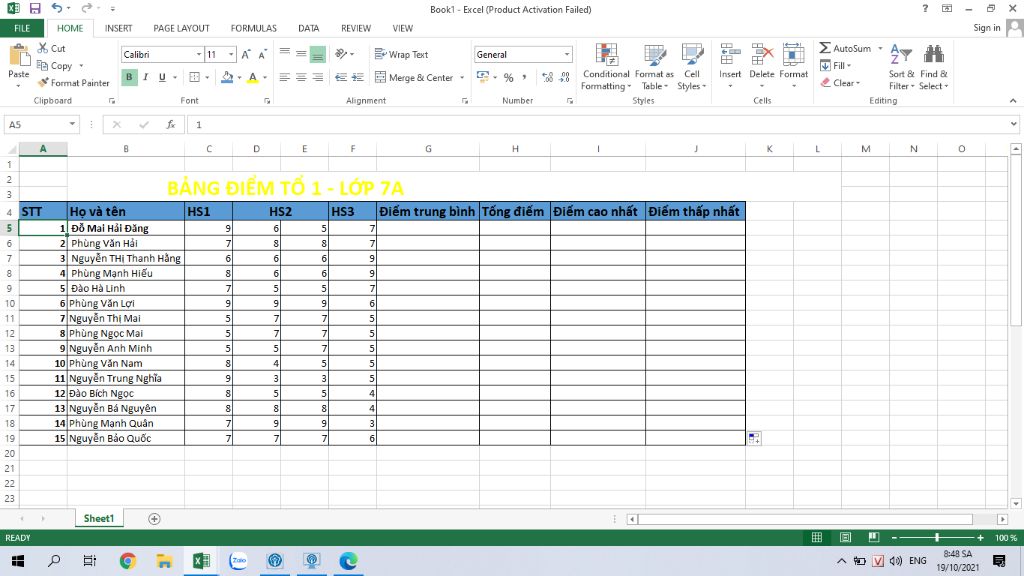Toggle Bottom Align vertical alignment

click(317, 54)
